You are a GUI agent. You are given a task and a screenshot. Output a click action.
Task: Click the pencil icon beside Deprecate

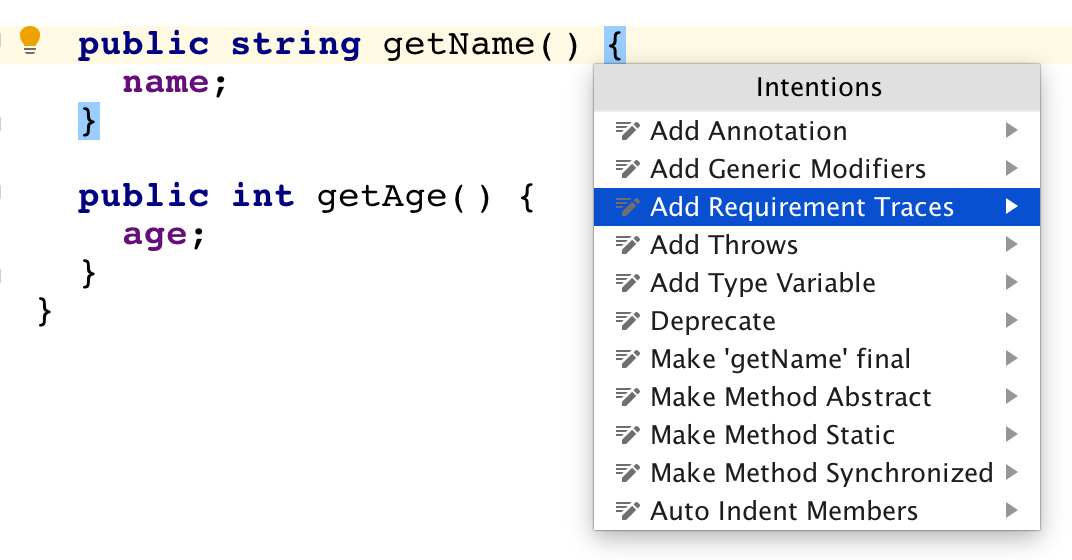628,321
